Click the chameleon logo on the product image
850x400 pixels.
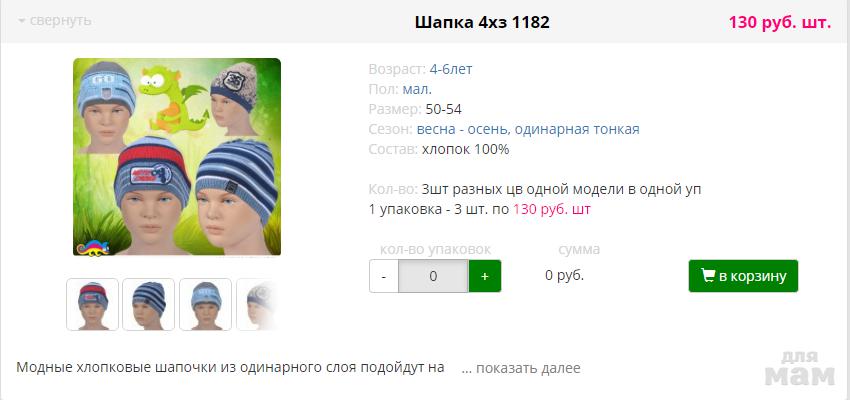click(93, 247)
